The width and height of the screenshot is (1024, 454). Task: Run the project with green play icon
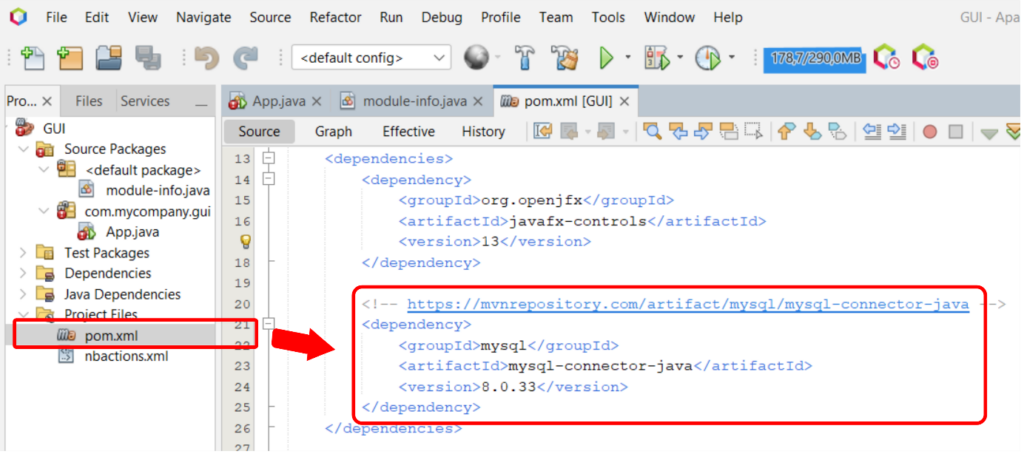[x=606, y=58]
